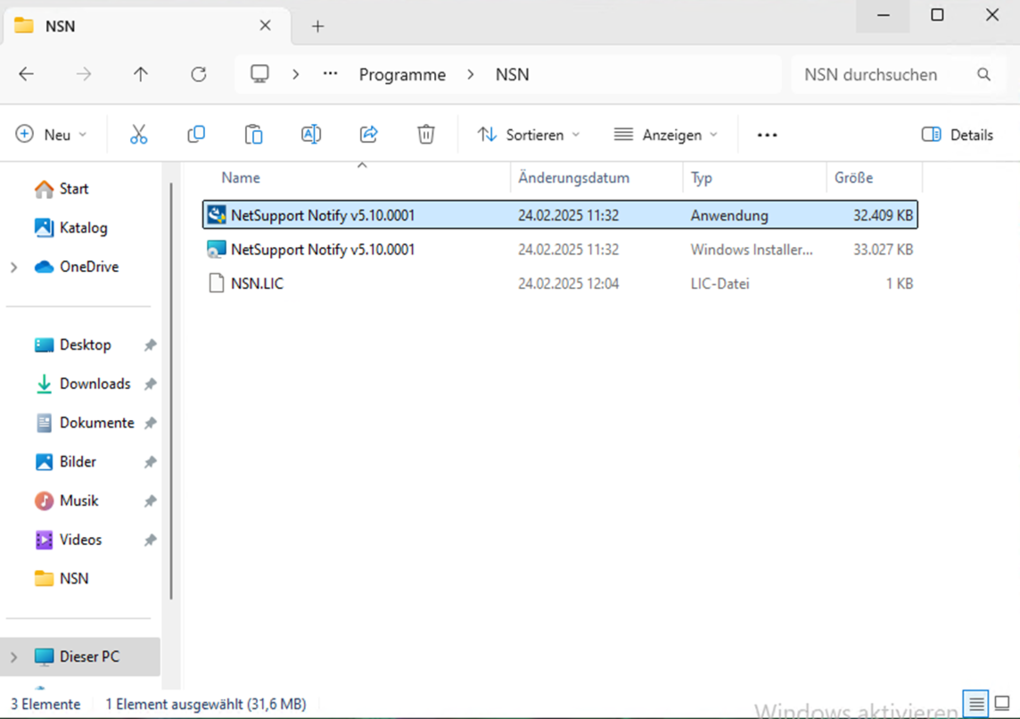Click Programme in the breadcrumb path
The width and height of the screenshot is (1020, 719).
402,74
